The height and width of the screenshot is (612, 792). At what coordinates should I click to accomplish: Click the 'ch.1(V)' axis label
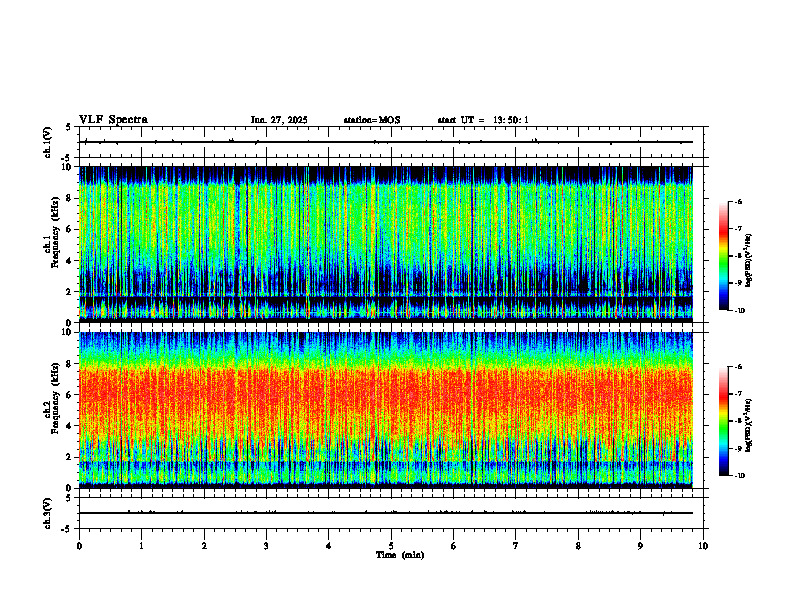click(x=48, y=142)
